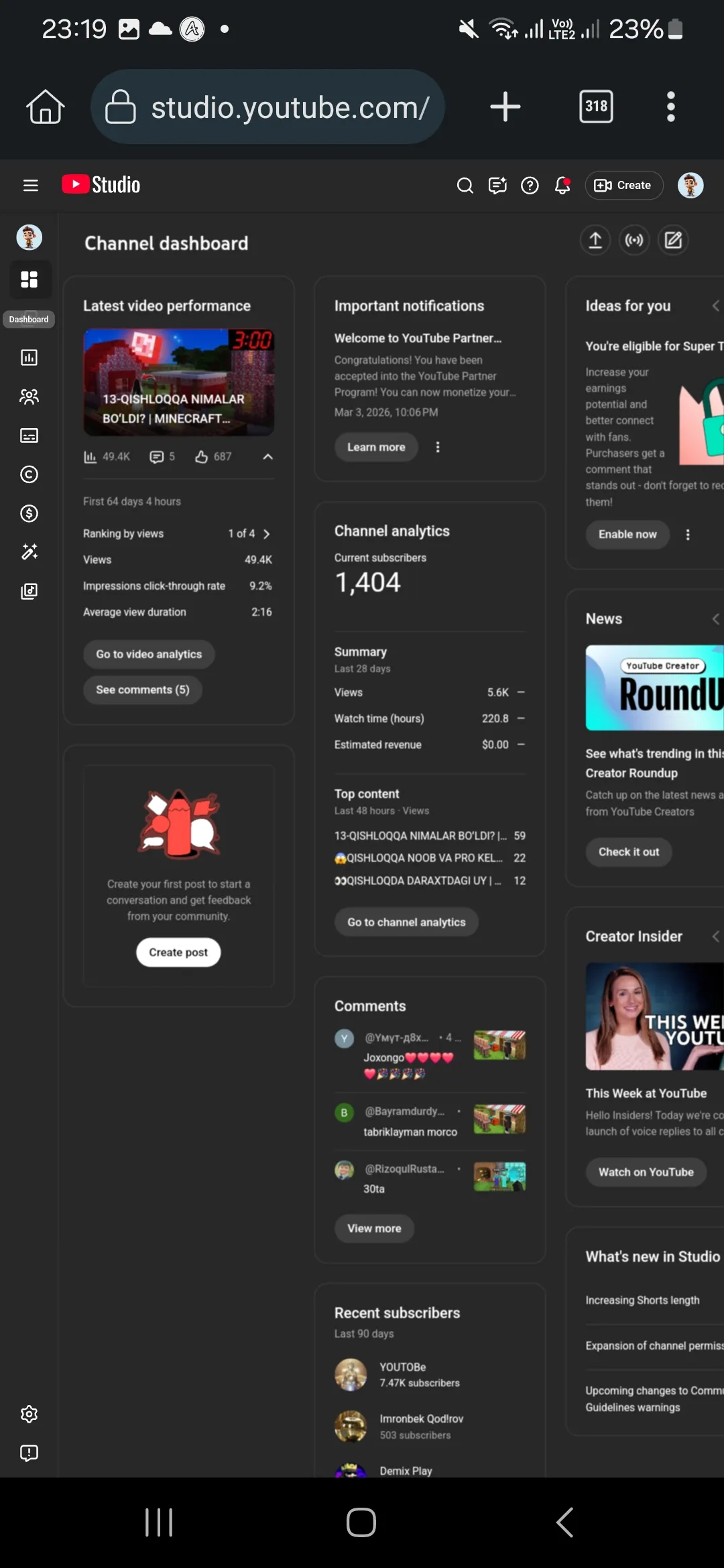Screen dimensions: 724x1568
Task: Open the Analytics sidebar icon
Action: coord(29,357)
